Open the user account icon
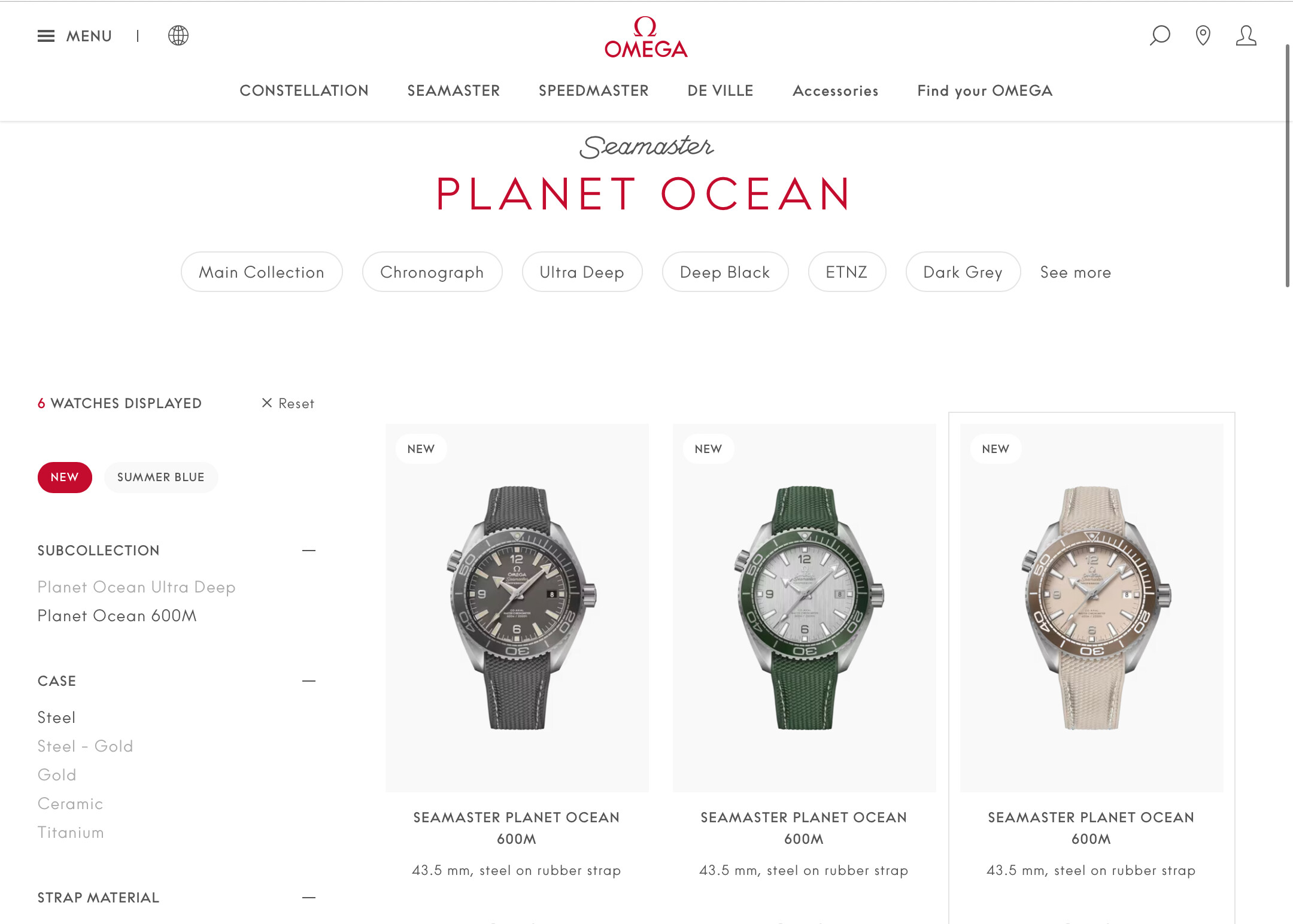Viewport: 1293px width, 924px height. pos(1246,35)
